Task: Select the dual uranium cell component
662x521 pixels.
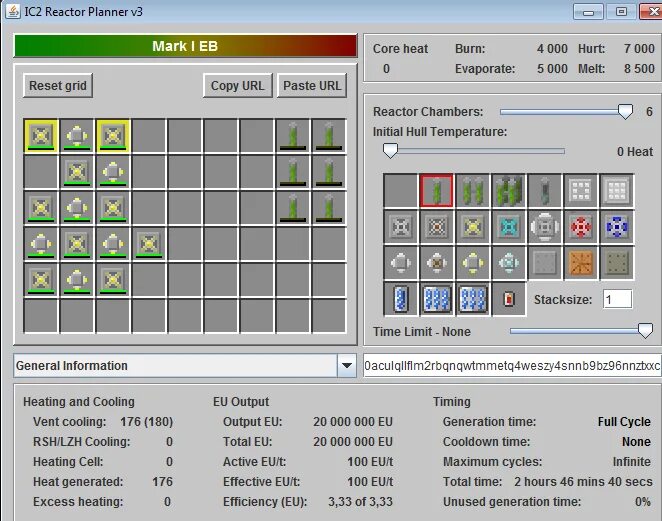Action: click(x=473, y=190)
